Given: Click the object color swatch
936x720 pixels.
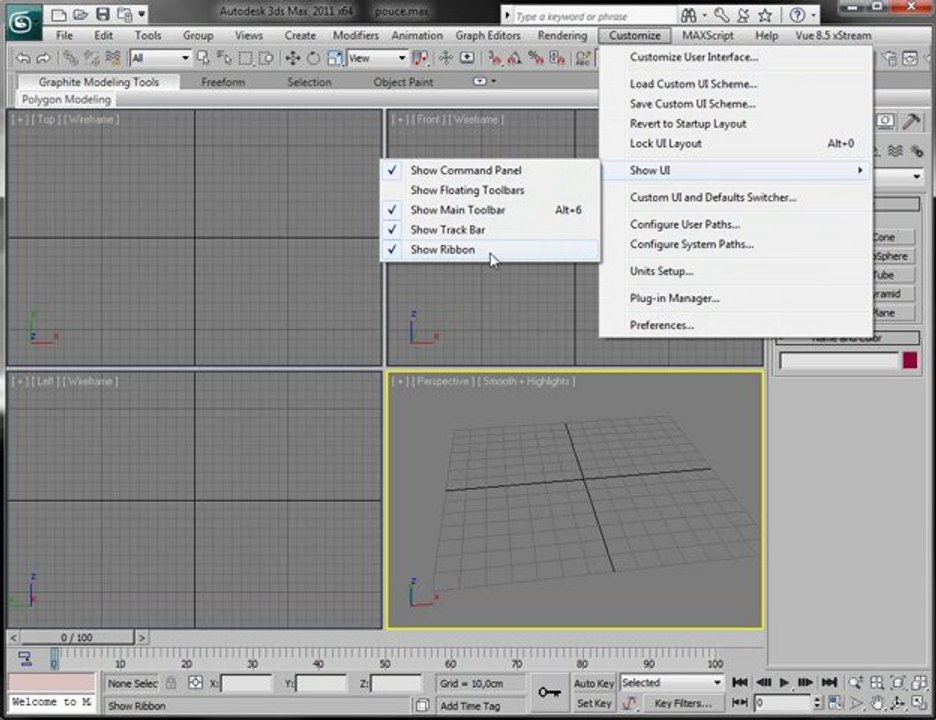Looking at the screenshot, I should 910,361.
